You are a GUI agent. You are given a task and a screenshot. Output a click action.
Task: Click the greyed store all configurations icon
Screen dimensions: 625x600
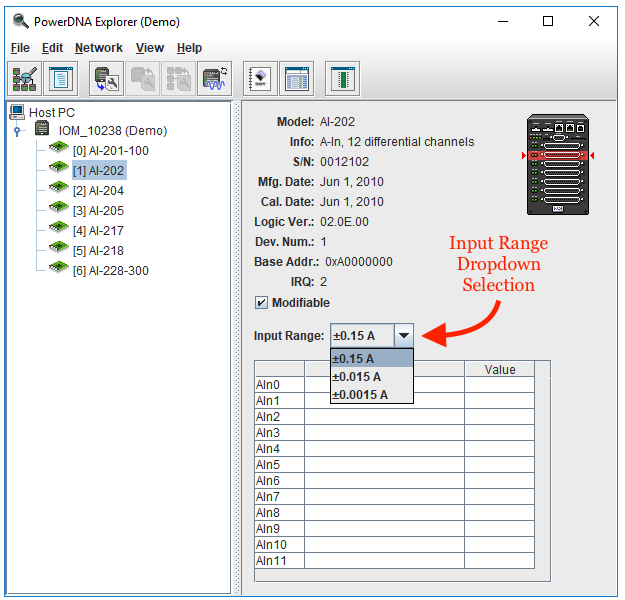coord(178,79)
